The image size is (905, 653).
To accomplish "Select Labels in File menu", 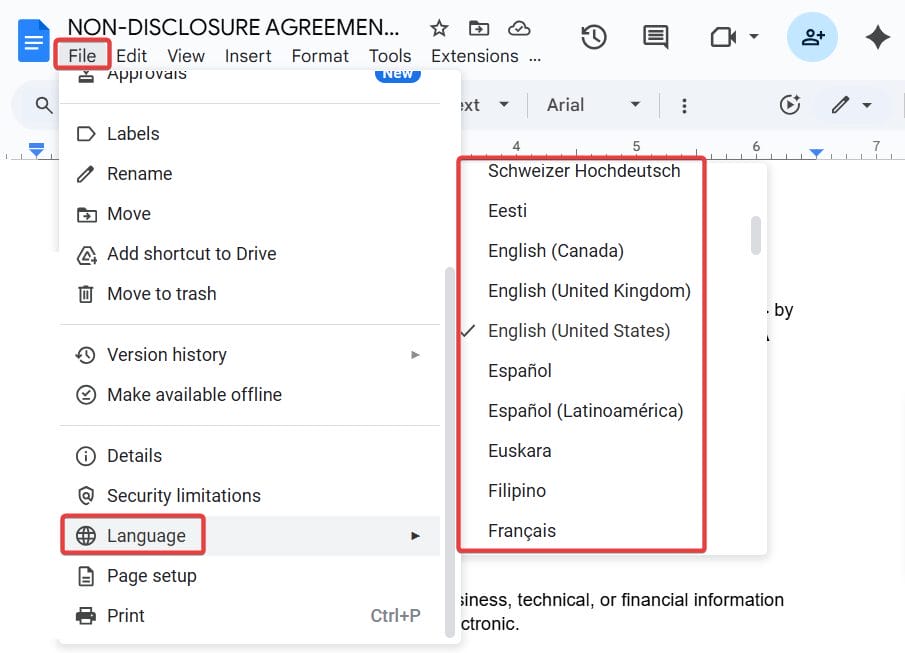I will [x=250, y=134].
